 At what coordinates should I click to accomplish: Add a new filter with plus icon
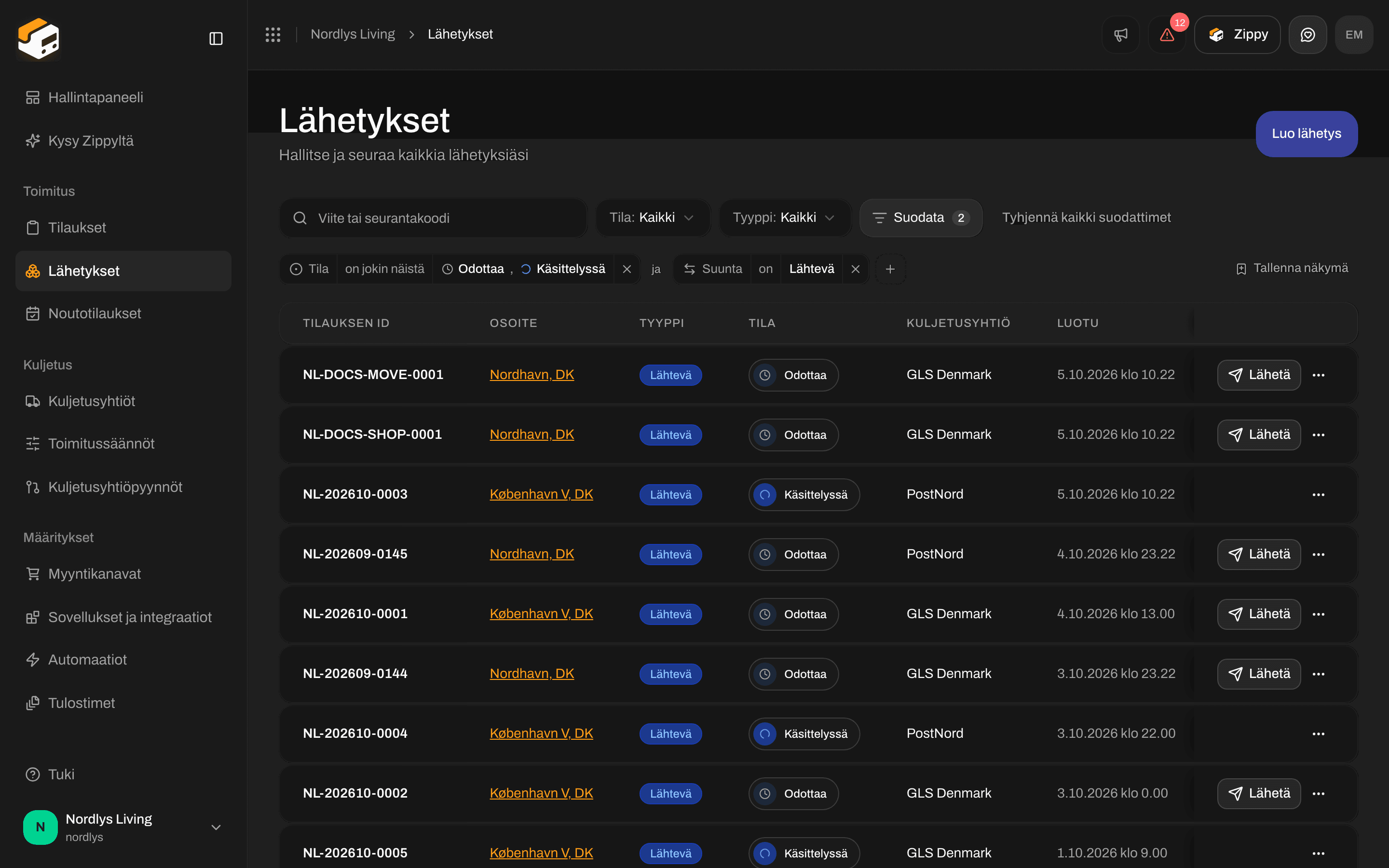[890, 269]
